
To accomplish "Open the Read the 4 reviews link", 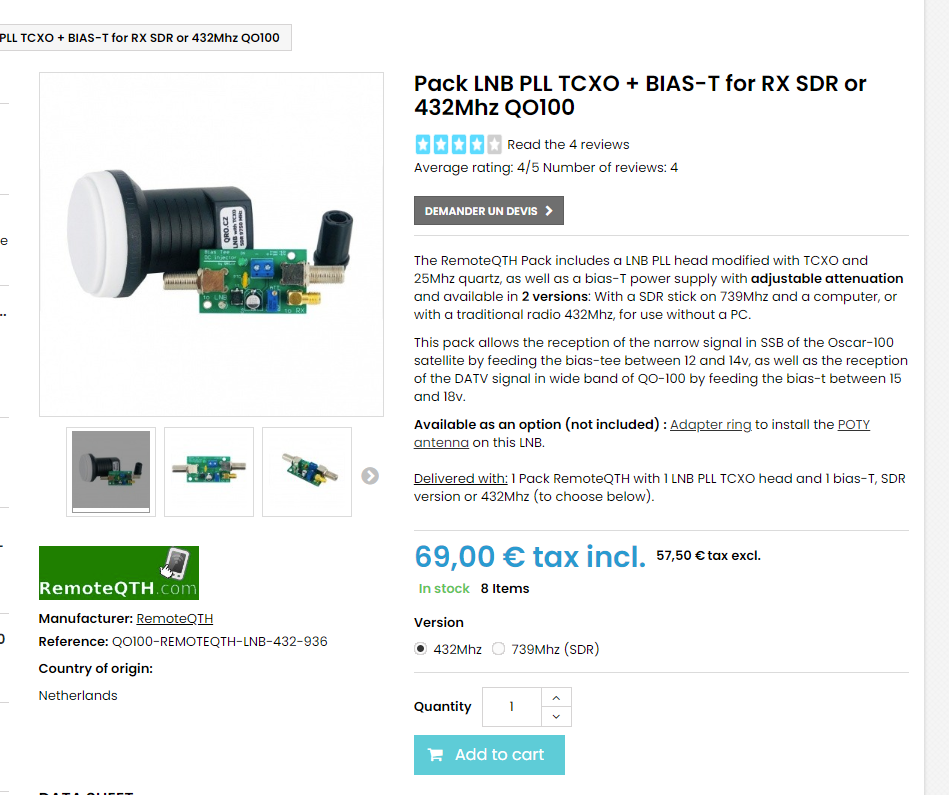I will pos(568,145).
